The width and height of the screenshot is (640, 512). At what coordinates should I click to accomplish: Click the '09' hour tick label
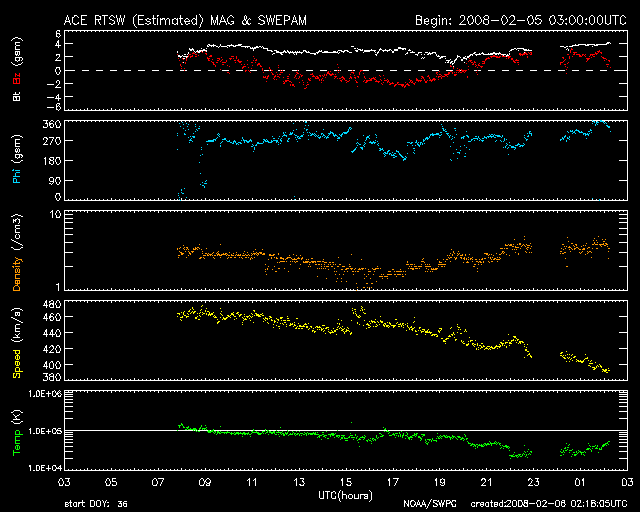point(205,483)
